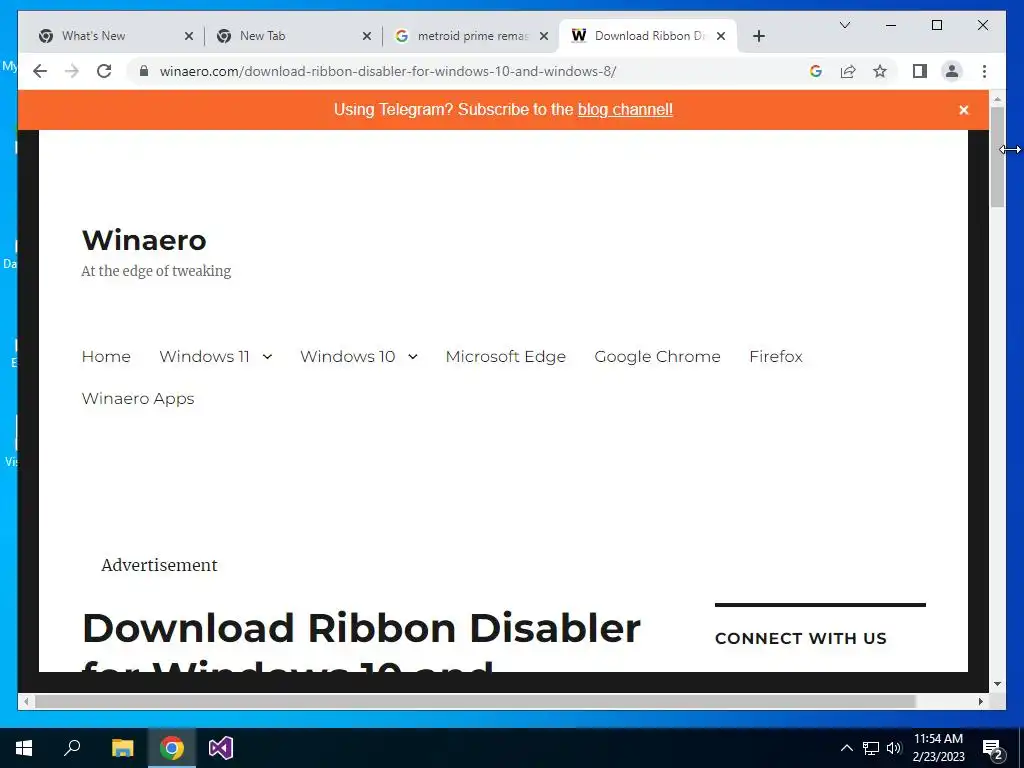Go to Microsoft Edge section
Image resolution: width=1024 pixels, height=768 pixels.
[x=505, y=357]
